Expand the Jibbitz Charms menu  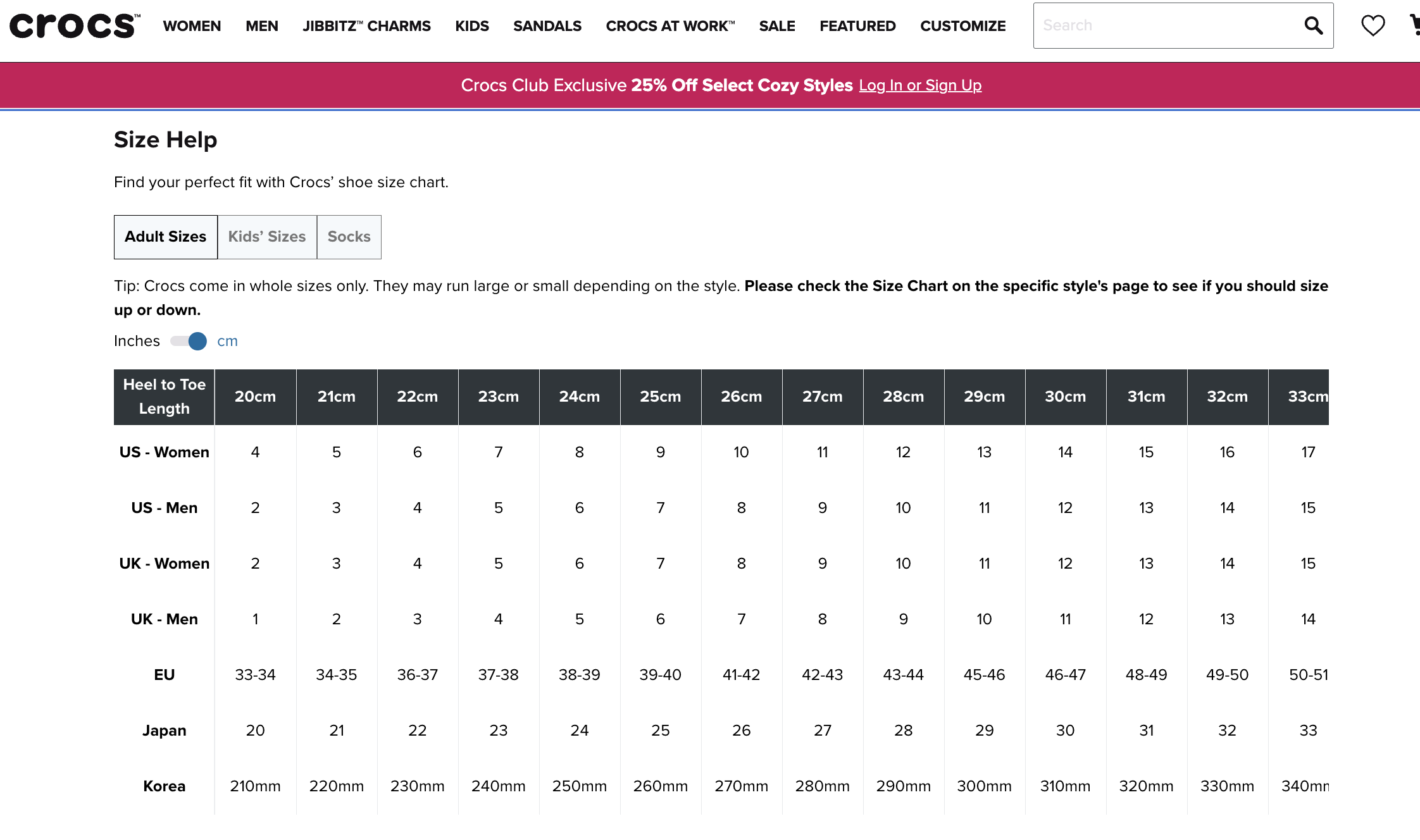pos(366,26)
